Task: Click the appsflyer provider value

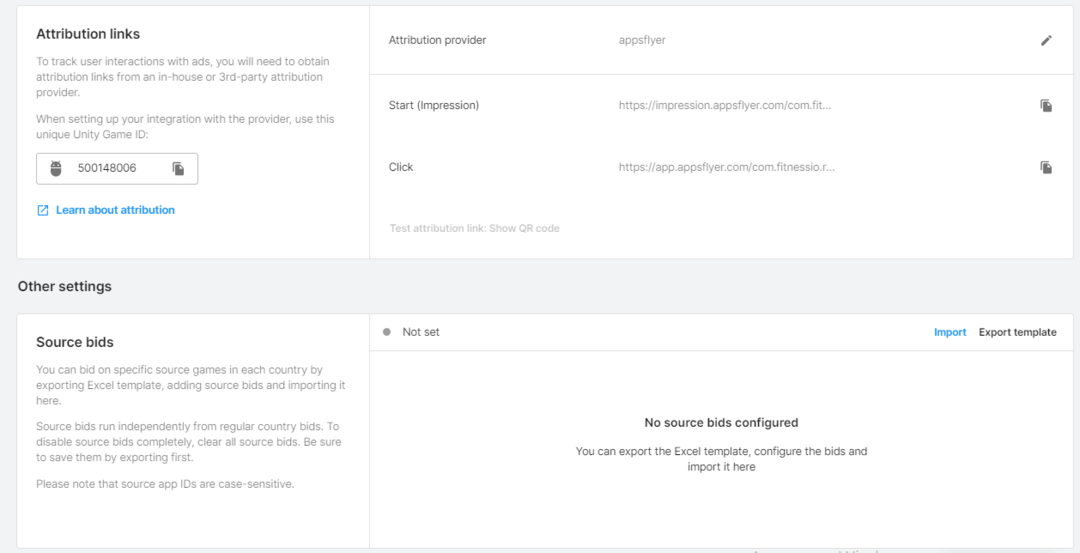Action: (642, 41)
